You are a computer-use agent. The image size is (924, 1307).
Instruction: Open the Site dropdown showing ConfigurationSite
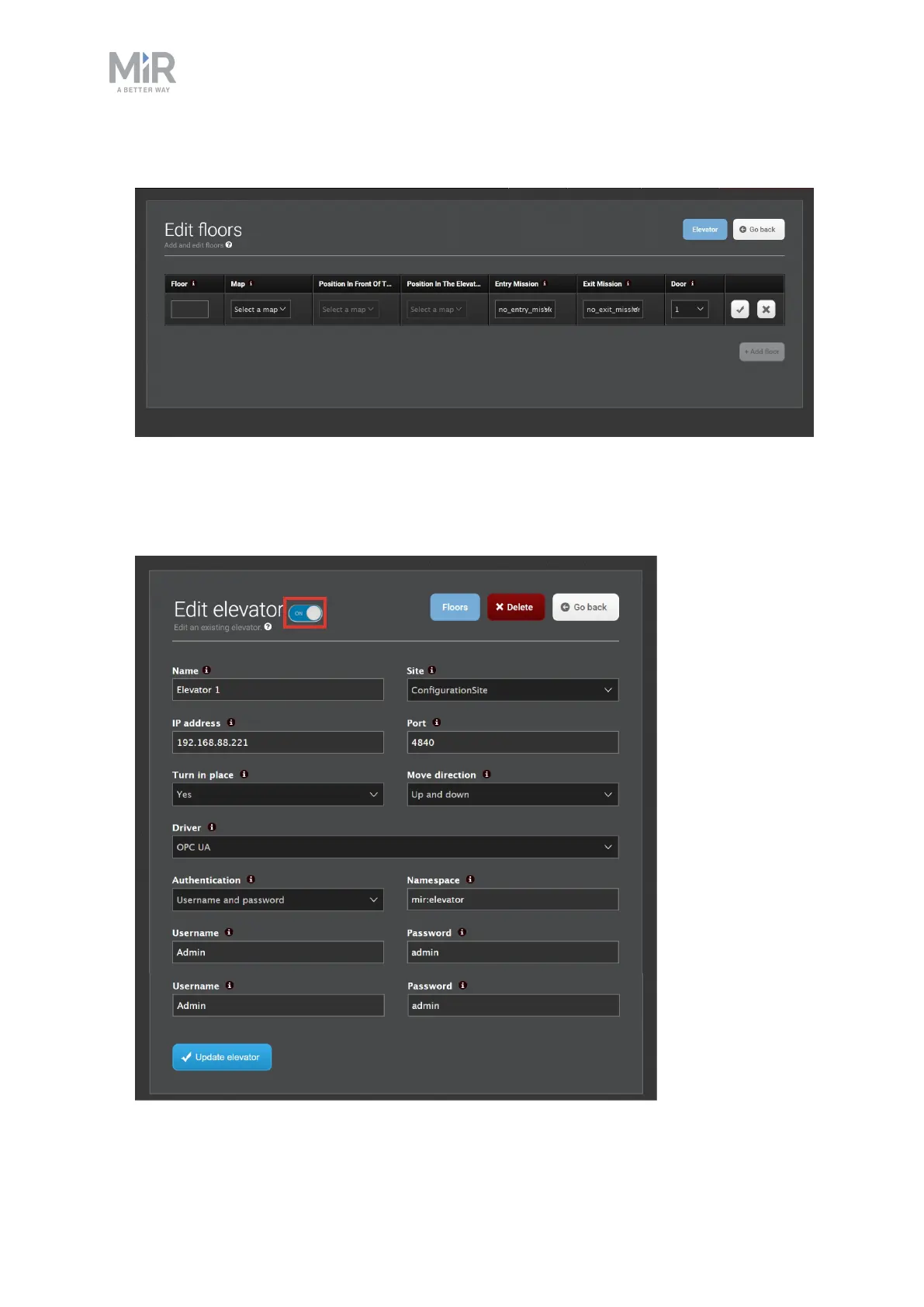513,690
